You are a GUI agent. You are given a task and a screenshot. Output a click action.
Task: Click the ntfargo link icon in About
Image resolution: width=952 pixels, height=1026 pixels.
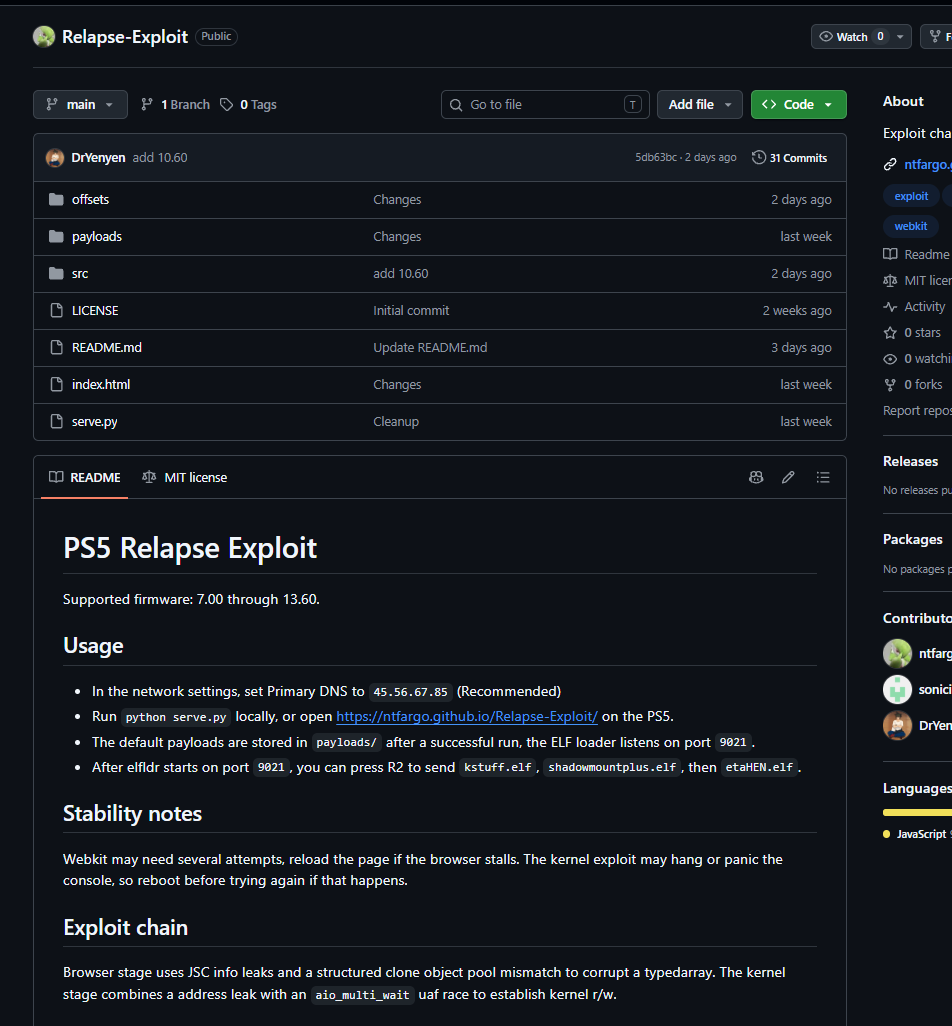coord(890,164)
